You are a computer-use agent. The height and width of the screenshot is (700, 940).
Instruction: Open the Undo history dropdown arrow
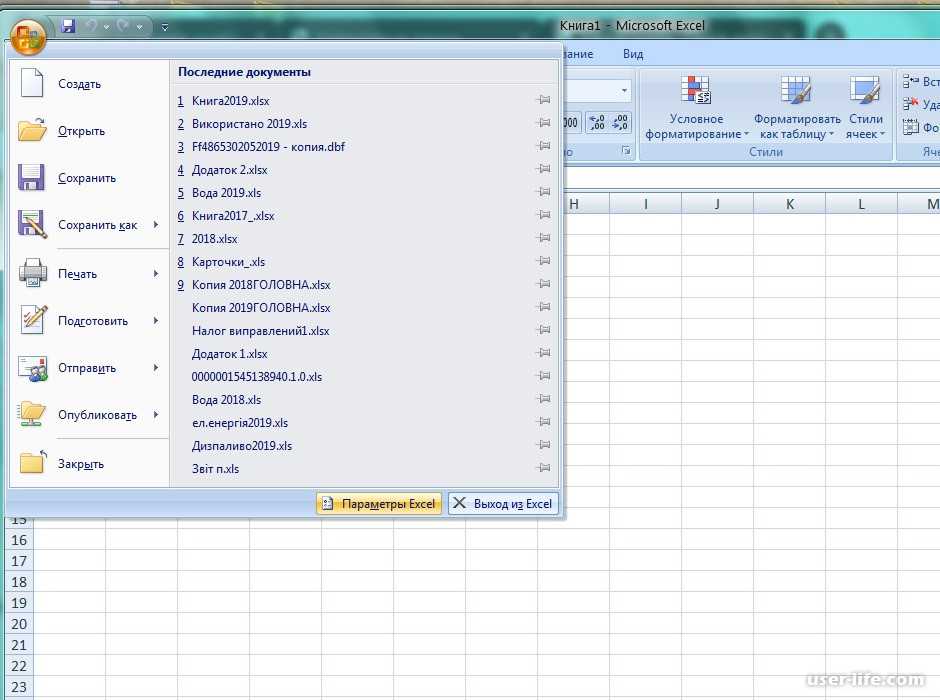pyautogui.click(x=106, y=27)
